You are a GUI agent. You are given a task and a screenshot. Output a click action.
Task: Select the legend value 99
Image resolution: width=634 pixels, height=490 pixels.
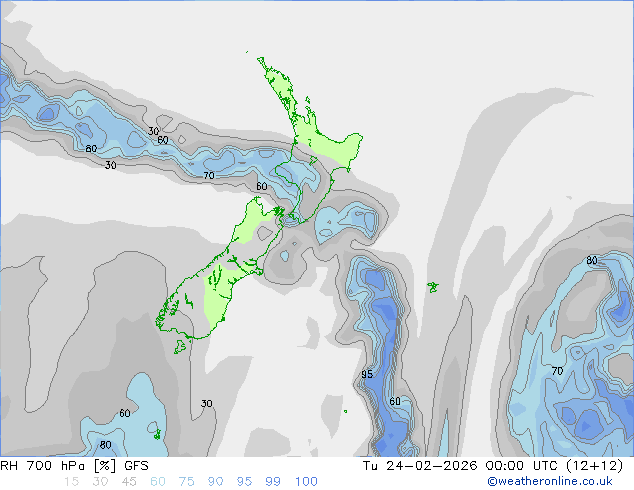point(273,482)
